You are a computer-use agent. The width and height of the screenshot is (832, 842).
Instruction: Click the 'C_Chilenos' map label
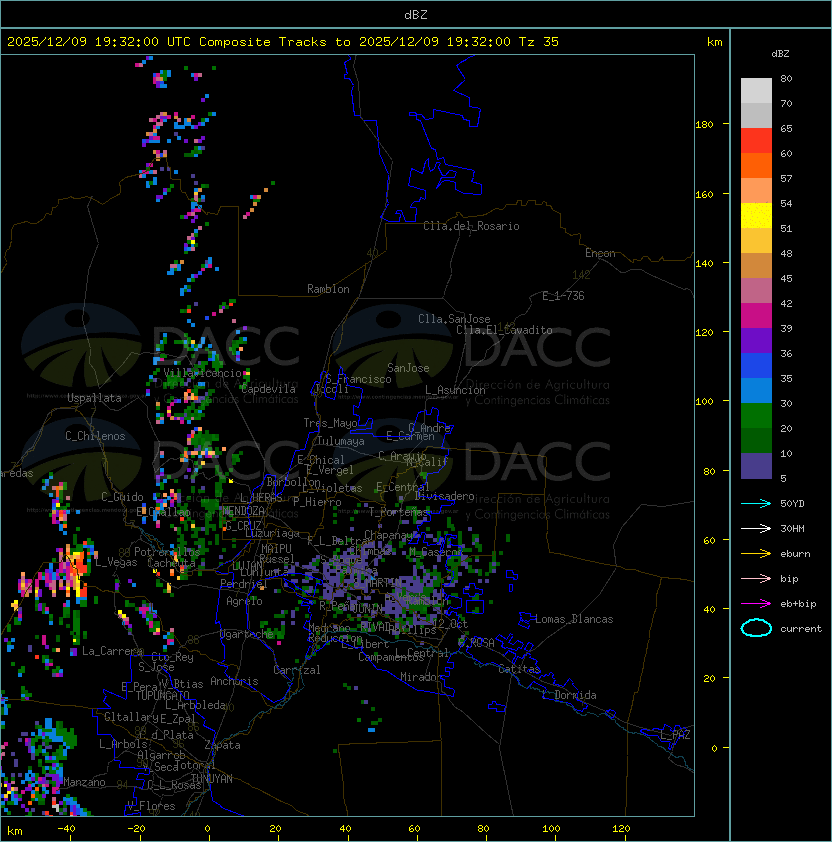(95, 436)
